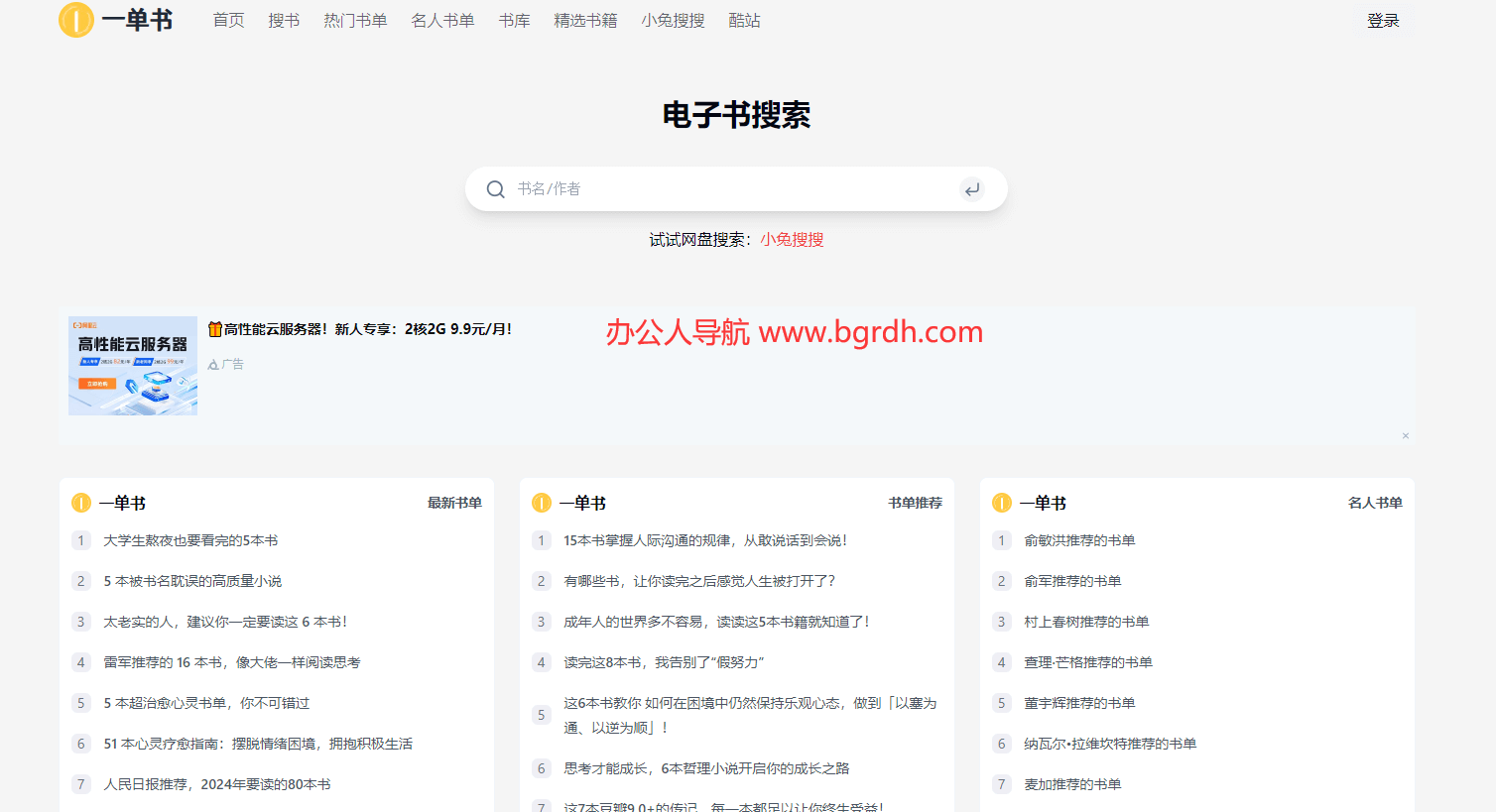
Task: Open the red 小兔搜搜 link below search
Action: pyautogui.click(x=792, y=240)
